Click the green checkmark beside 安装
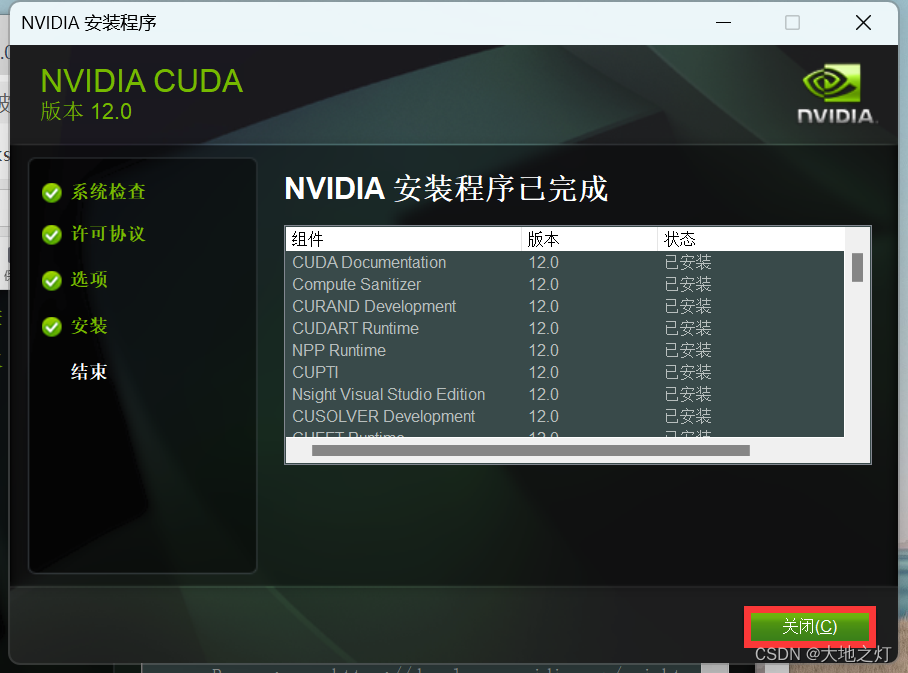 coord(52,327)
